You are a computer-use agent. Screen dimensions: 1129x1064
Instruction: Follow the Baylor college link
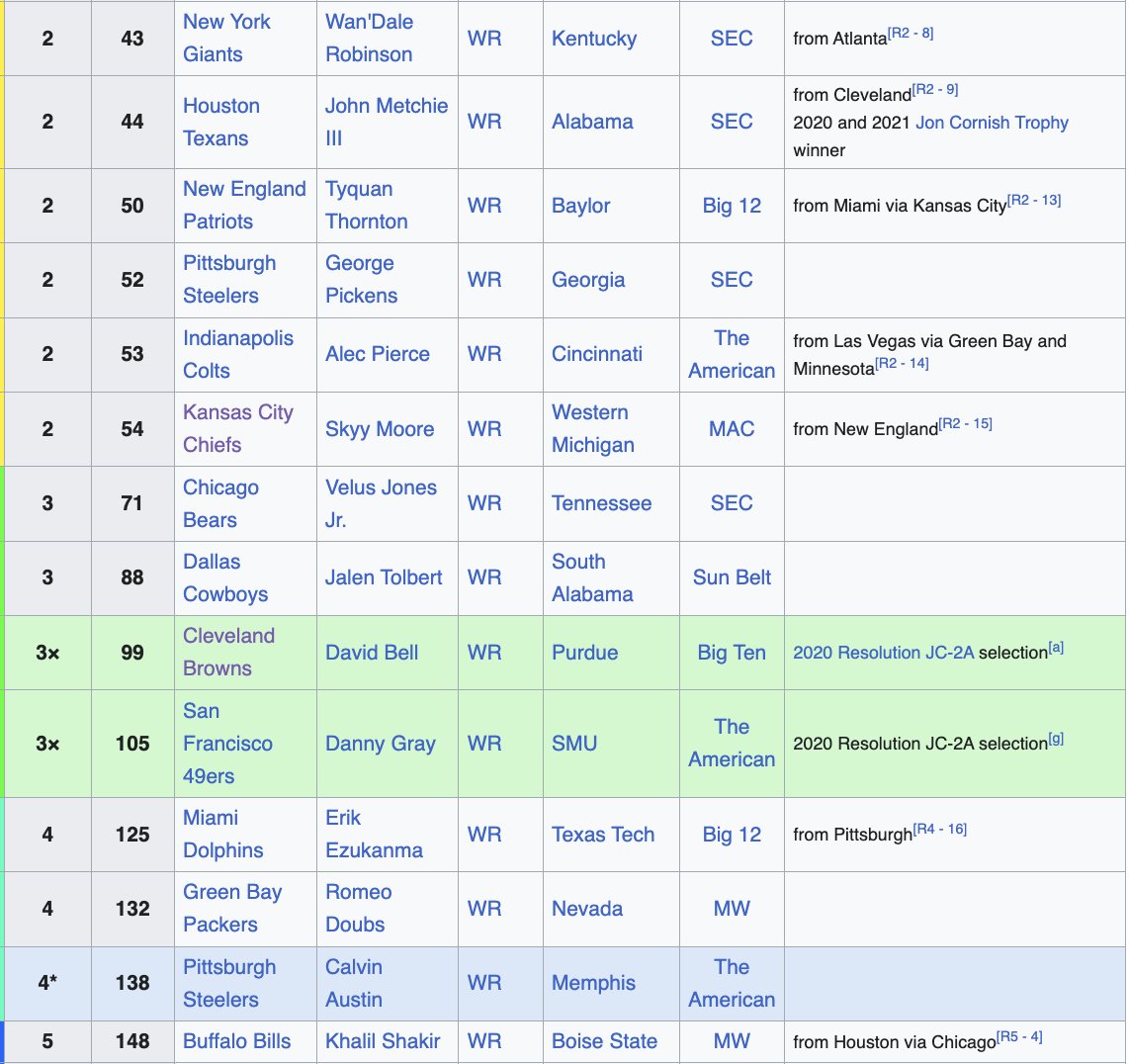[580, 206]
